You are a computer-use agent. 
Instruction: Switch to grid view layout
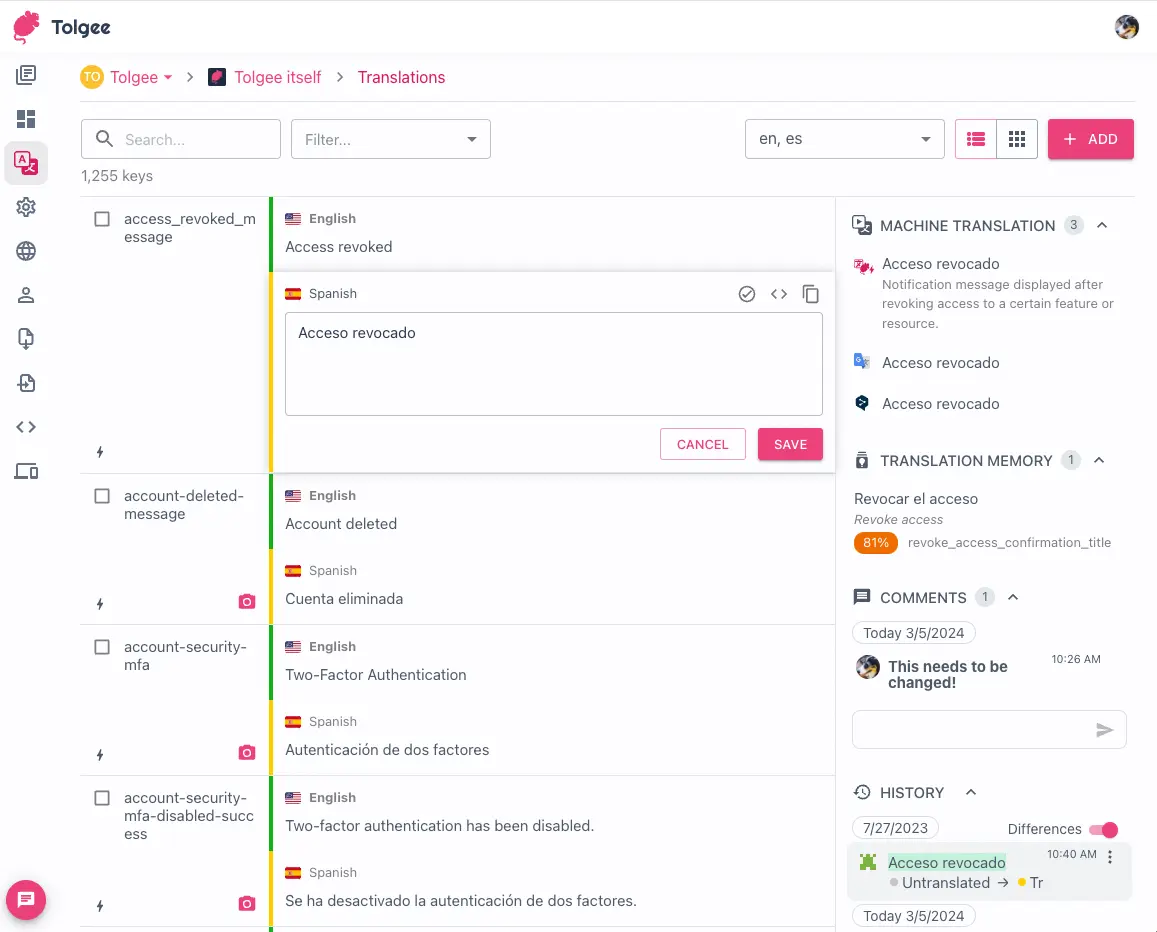tap(1017, 139)
